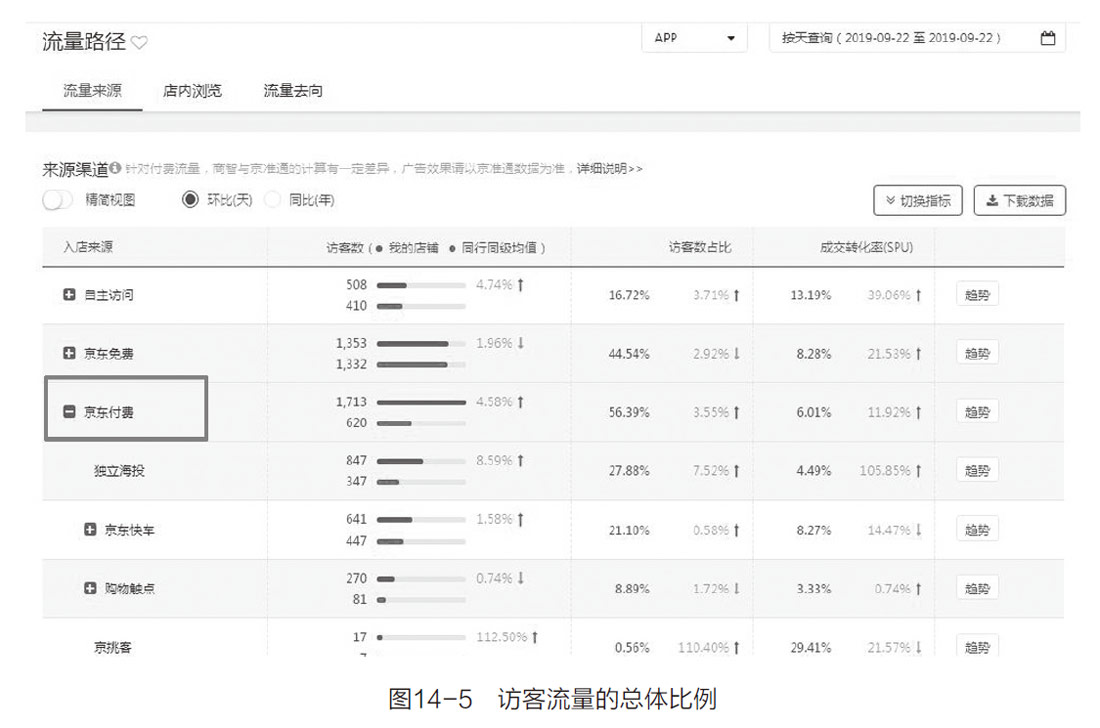Click the heart favorite icon beside 流量路径
Screen dimensions: 1100x728
[x=140, y=42]
